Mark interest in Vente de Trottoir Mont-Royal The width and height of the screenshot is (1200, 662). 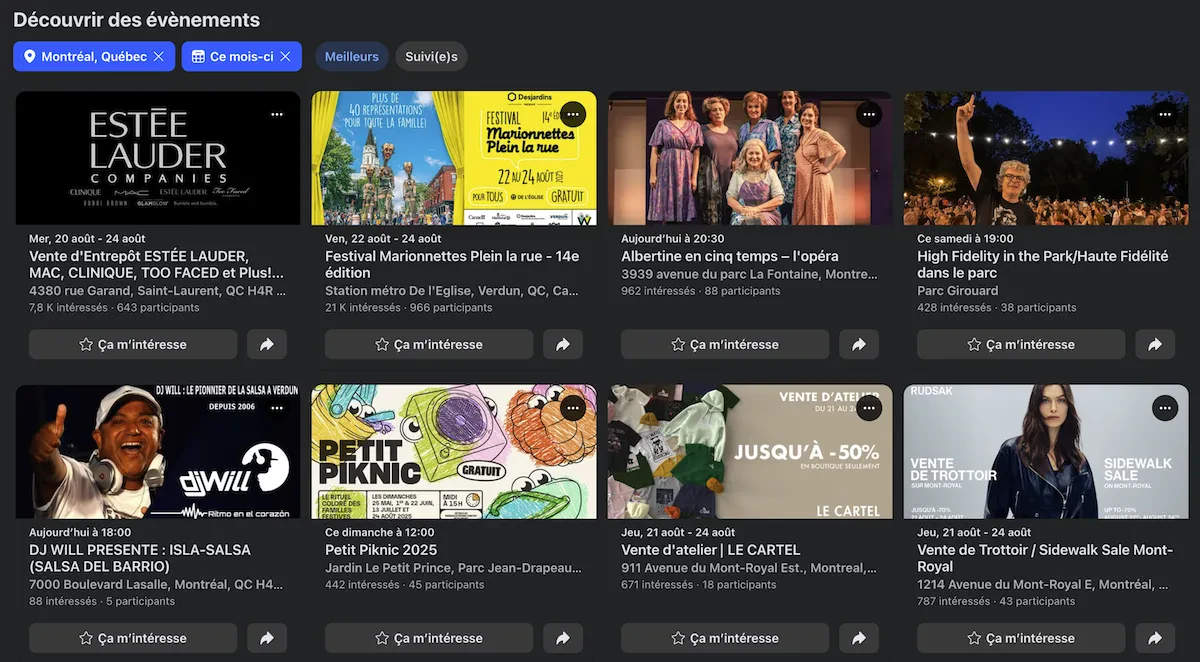1021,638
